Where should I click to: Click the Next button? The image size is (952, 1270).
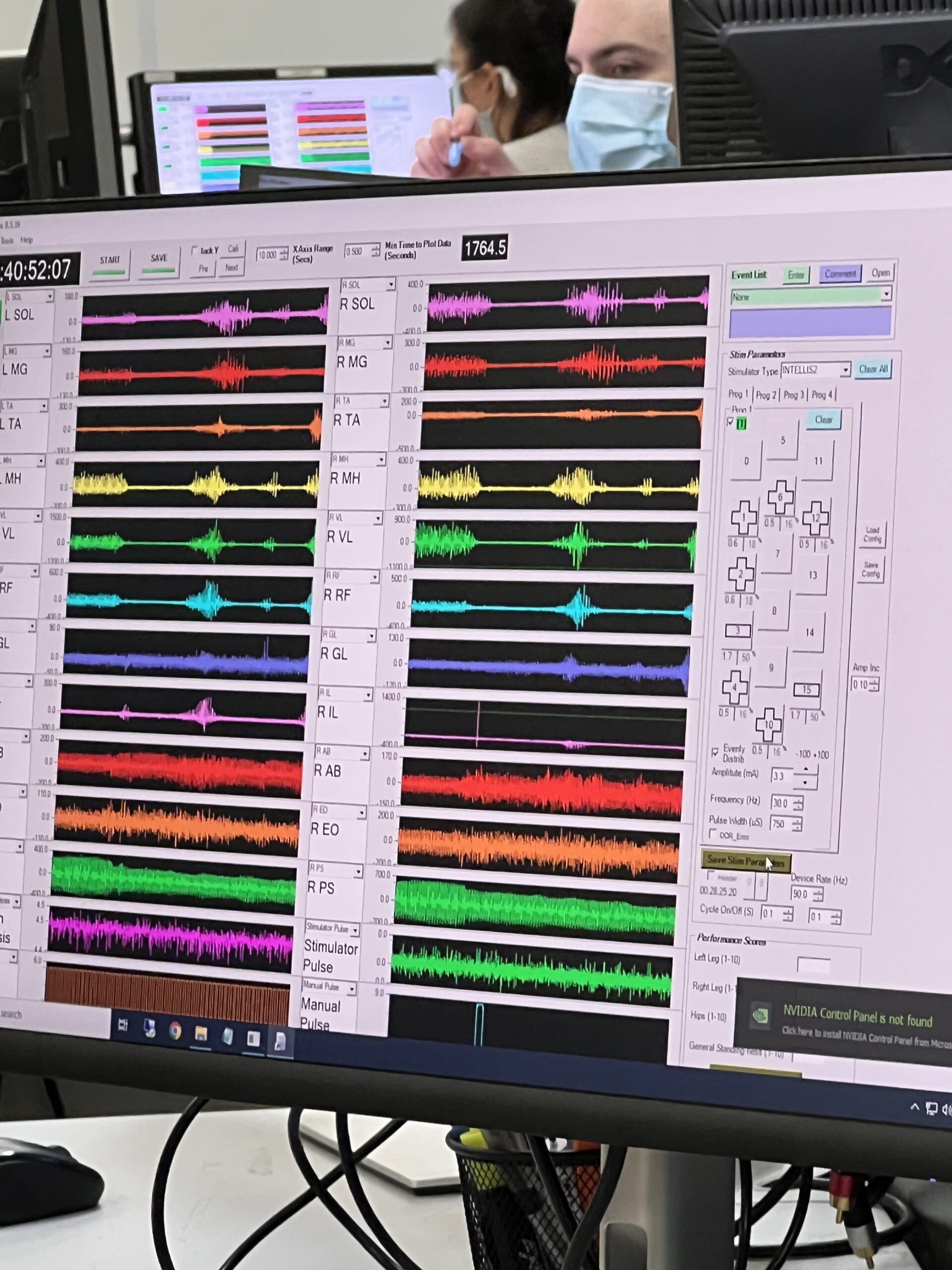[231, 268]
